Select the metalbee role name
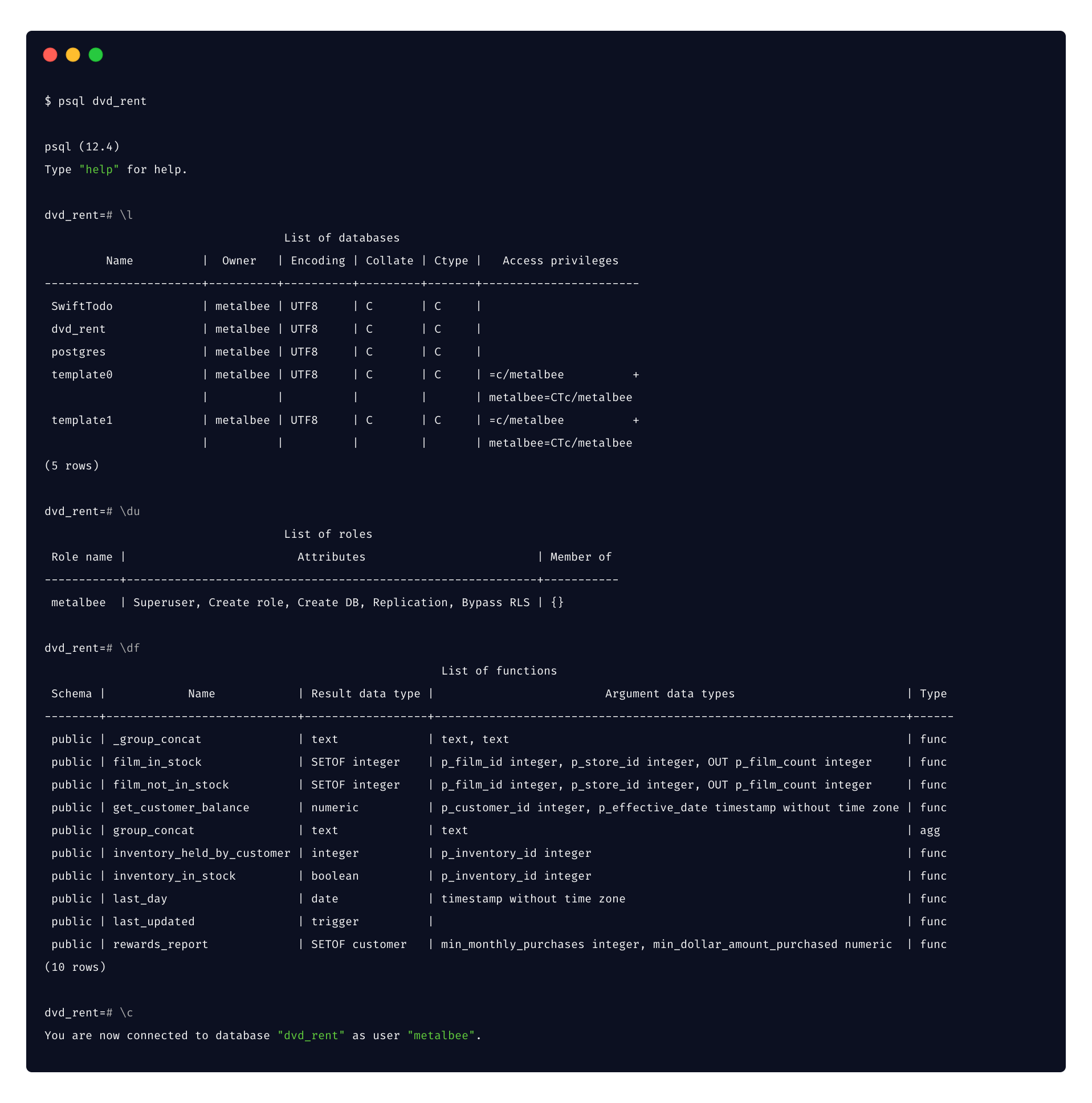Screen dimensions: 1092x1103 [78, 602]
